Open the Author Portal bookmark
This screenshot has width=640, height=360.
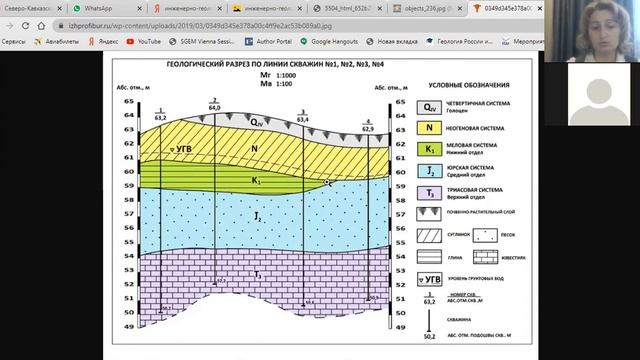click(268, 42)
